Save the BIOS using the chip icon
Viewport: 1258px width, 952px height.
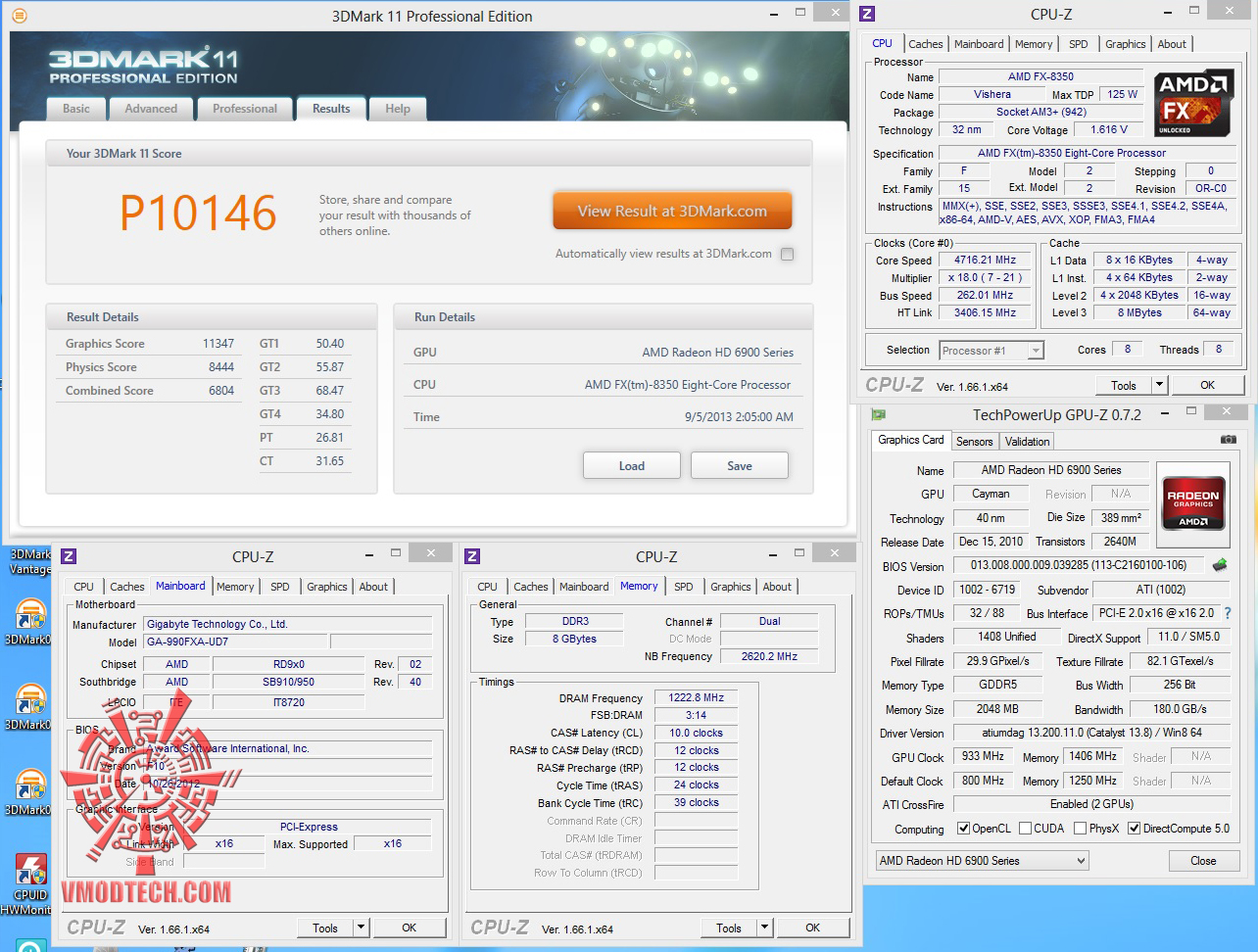1220,565
